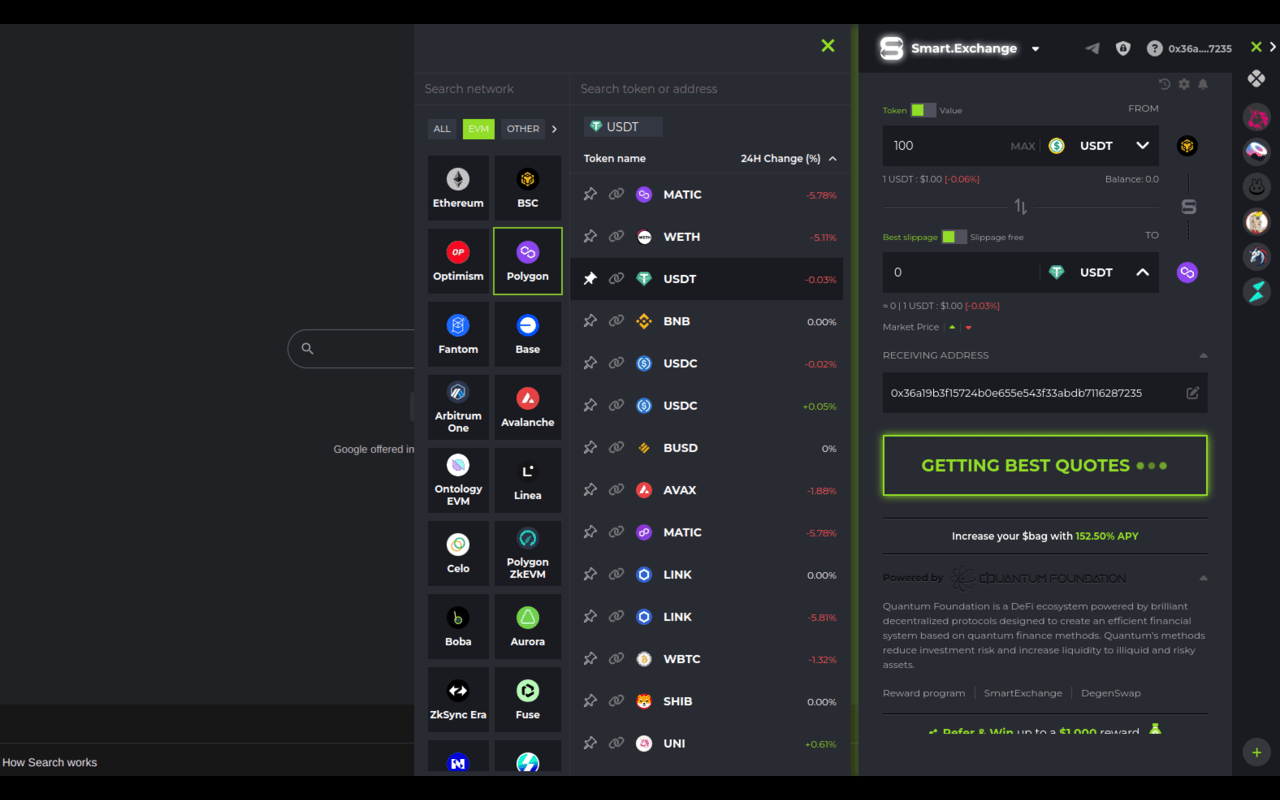Collapse the TO token selector chevron
This screenshot has width=1280, height=800.
click(1142, 271)
